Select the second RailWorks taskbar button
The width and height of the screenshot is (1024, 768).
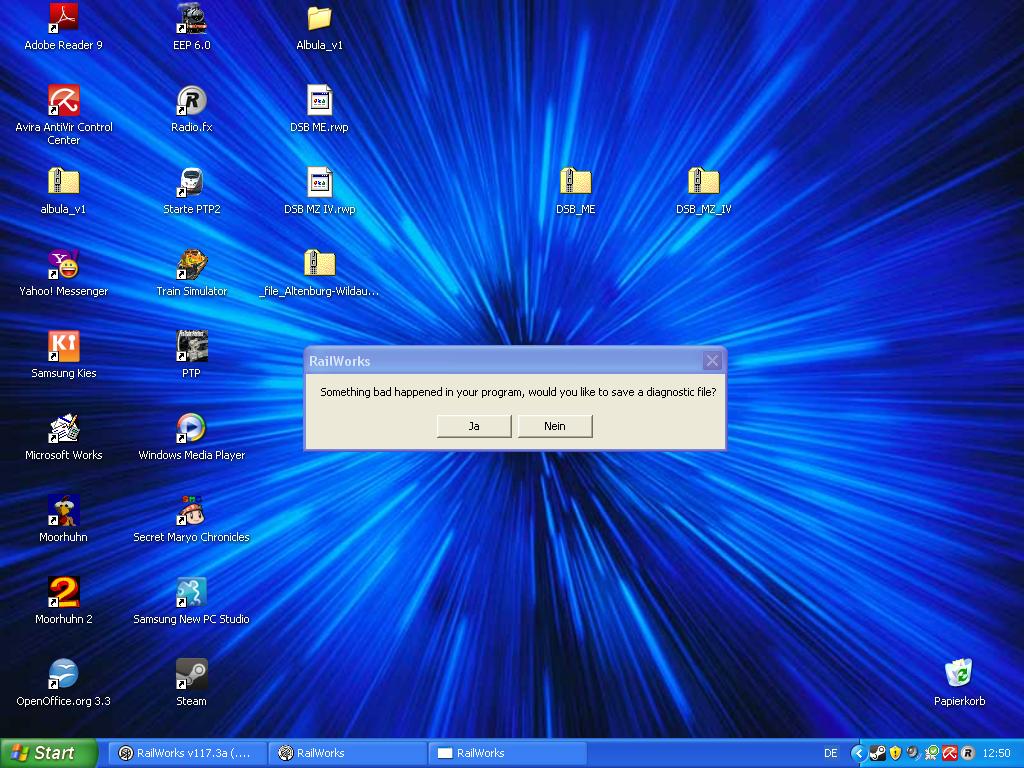[x=347, y=753]
